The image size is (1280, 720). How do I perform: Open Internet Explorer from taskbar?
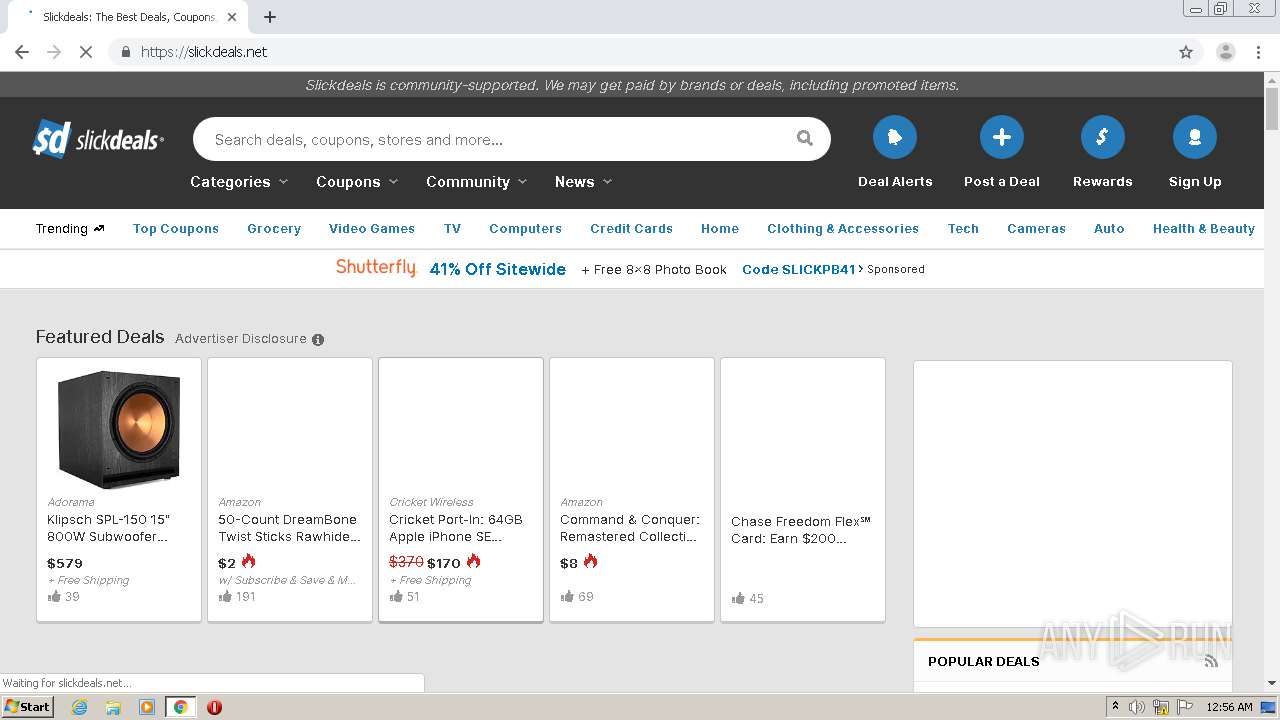pyautogui.click(x=79, y=707)
